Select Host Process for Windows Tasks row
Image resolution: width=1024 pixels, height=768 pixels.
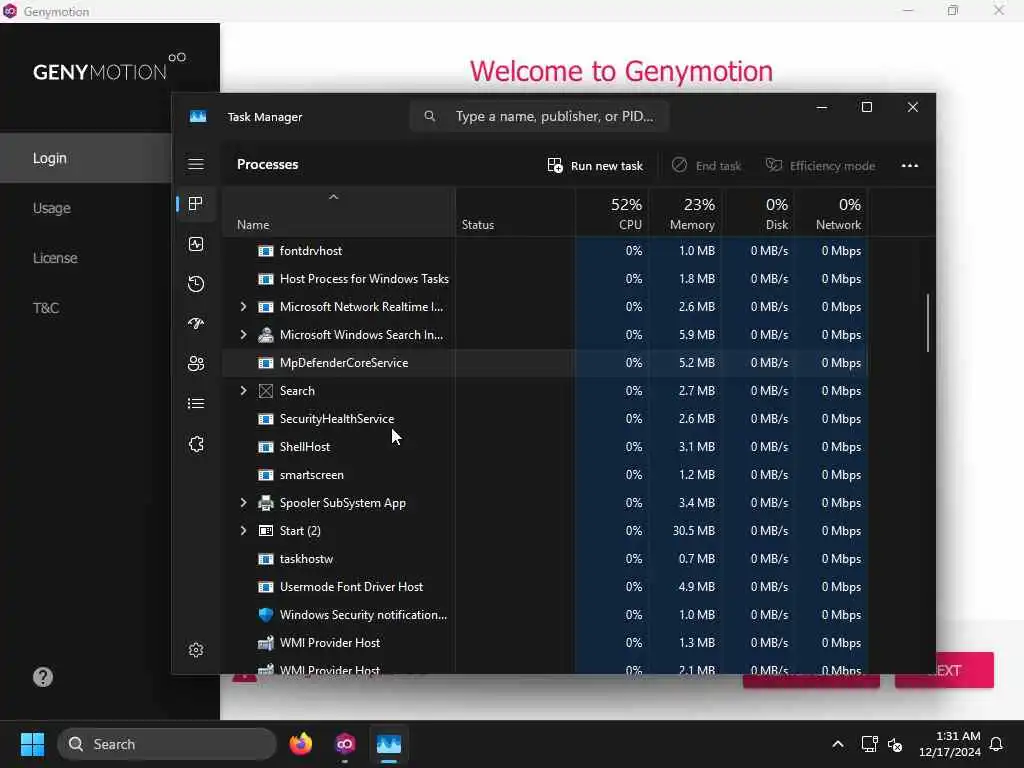coord(545,279)
